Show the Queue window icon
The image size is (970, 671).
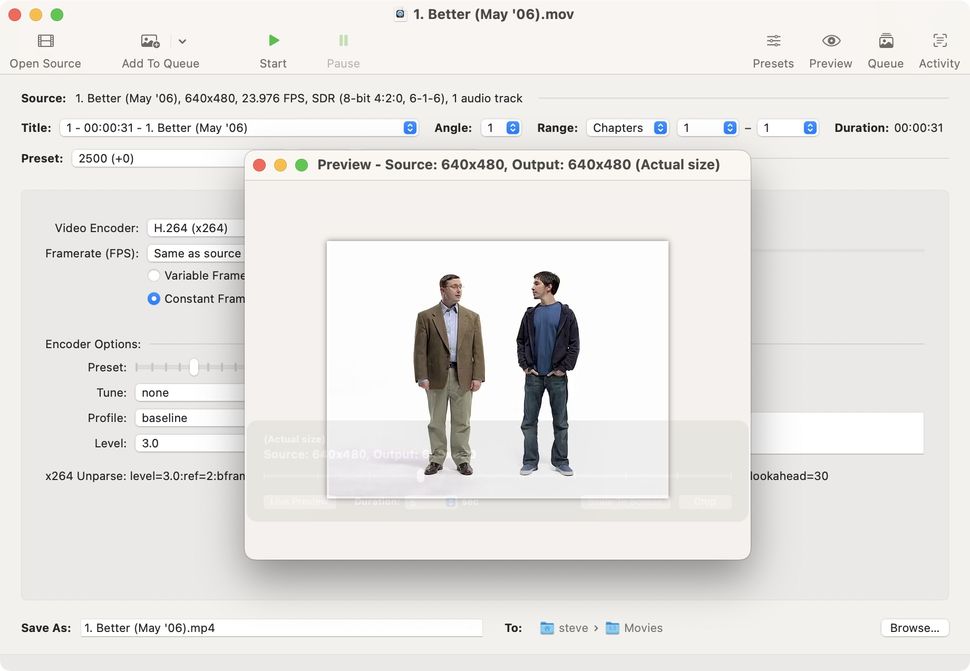pyautogui.click(x=885, y=41)
